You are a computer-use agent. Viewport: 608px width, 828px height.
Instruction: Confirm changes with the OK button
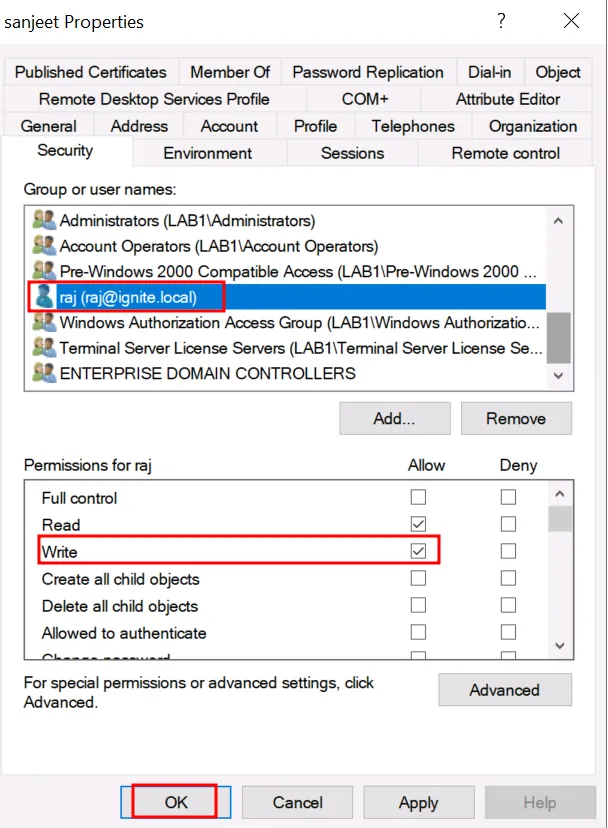pos(176,802)
